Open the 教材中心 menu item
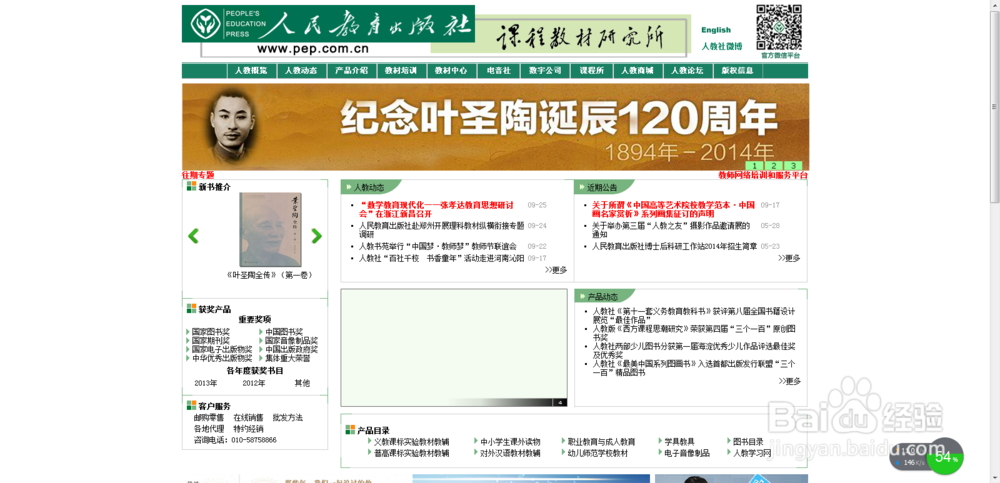Viewport: 1000px width, 483px height. pos(451,71)
